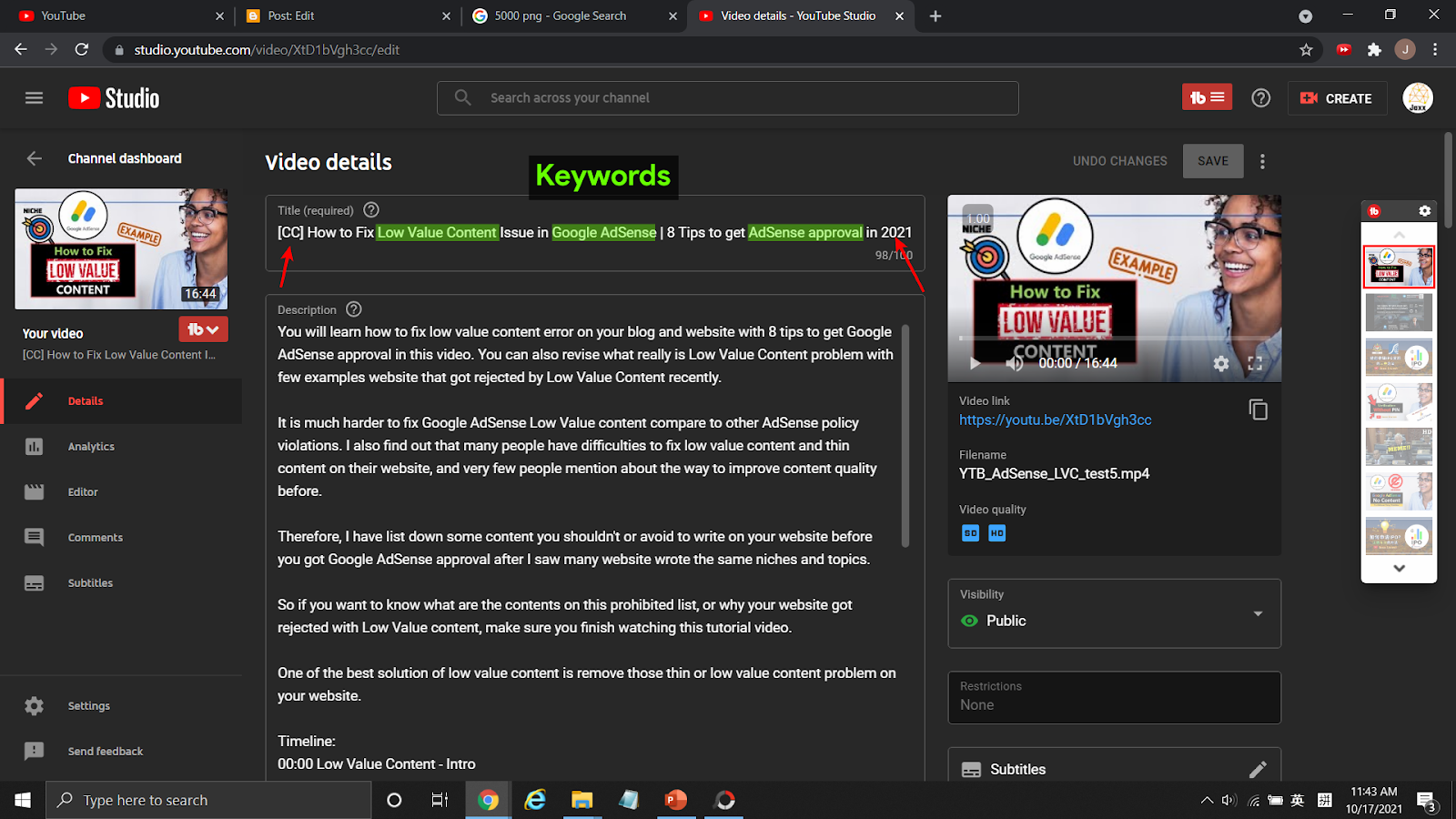
Task: Open the channel account avatar
Action: [x=1418, y=98]
